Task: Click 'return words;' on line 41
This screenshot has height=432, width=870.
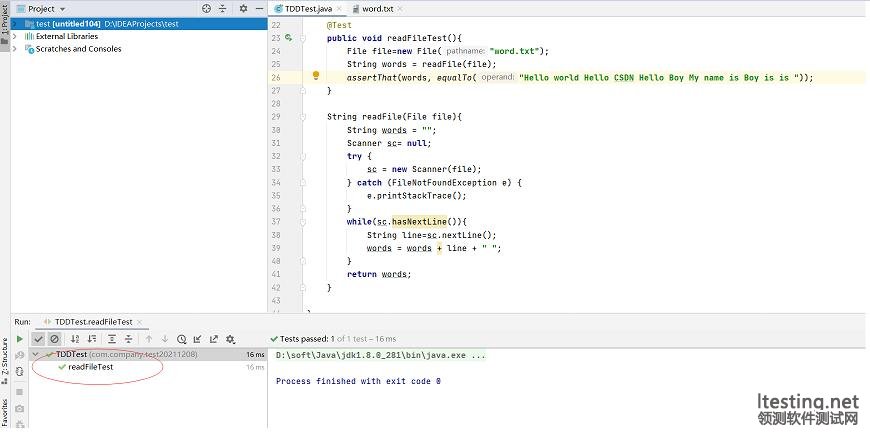Action: click(x=379, y=275)
